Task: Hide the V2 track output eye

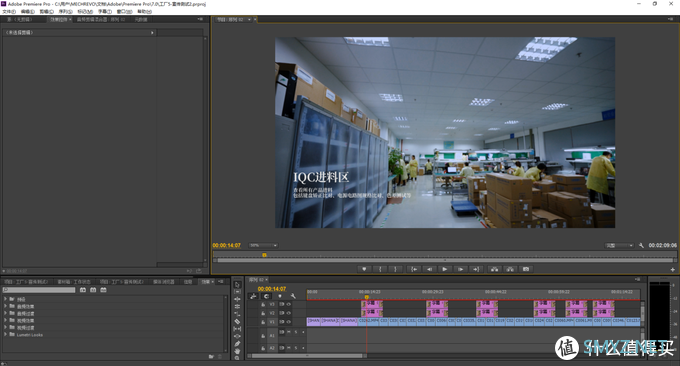Action: point(289,313)
